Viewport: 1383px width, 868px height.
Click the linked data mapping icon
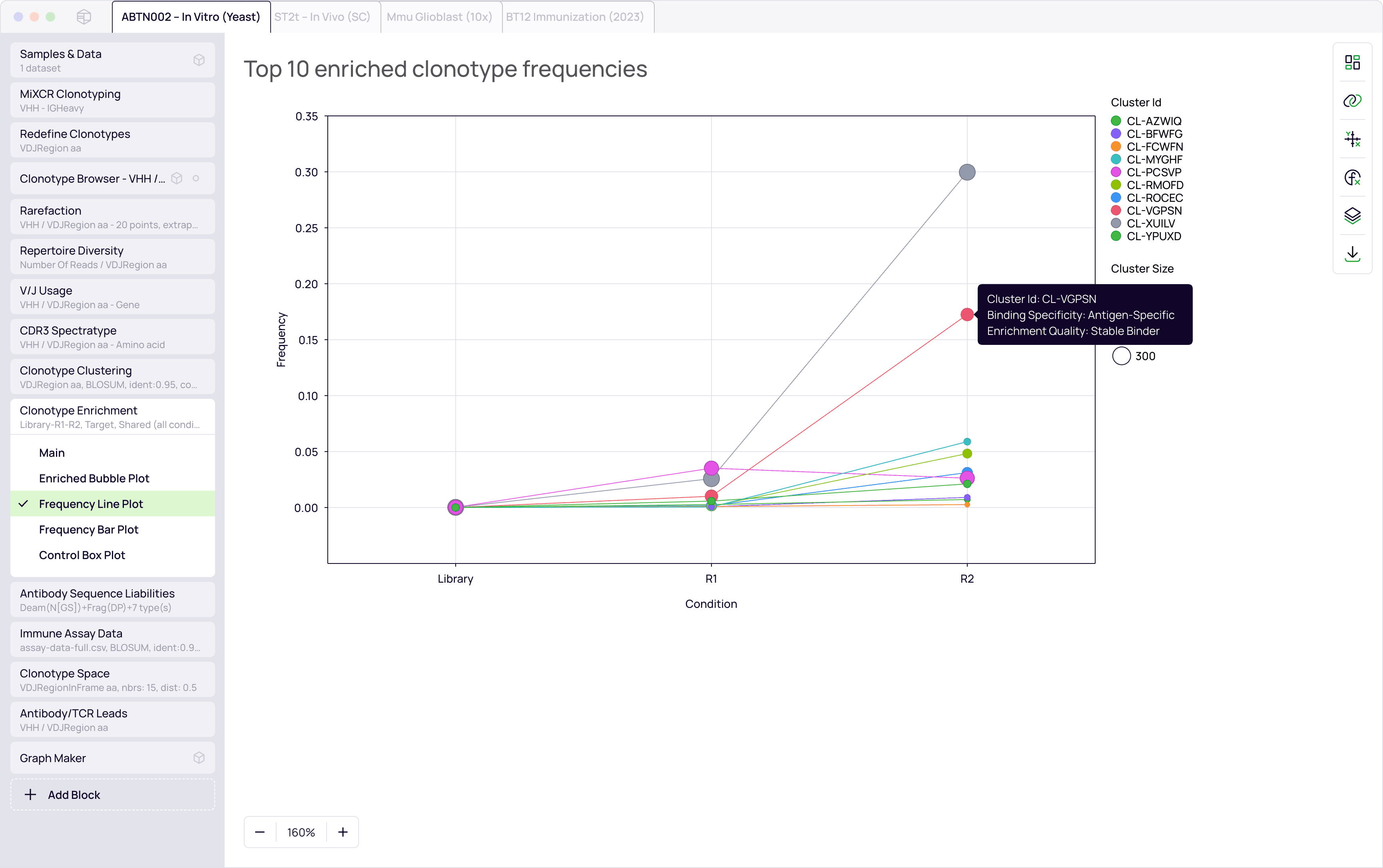(1352, 100)
